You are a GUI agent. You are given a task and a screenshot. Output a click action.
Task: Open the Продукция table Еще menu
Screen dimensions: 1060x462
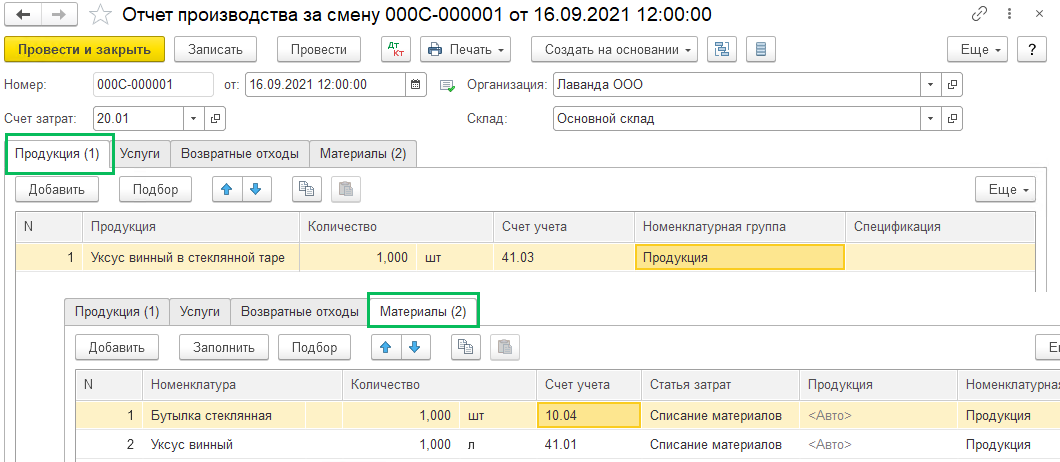[x=1005, y=189]
